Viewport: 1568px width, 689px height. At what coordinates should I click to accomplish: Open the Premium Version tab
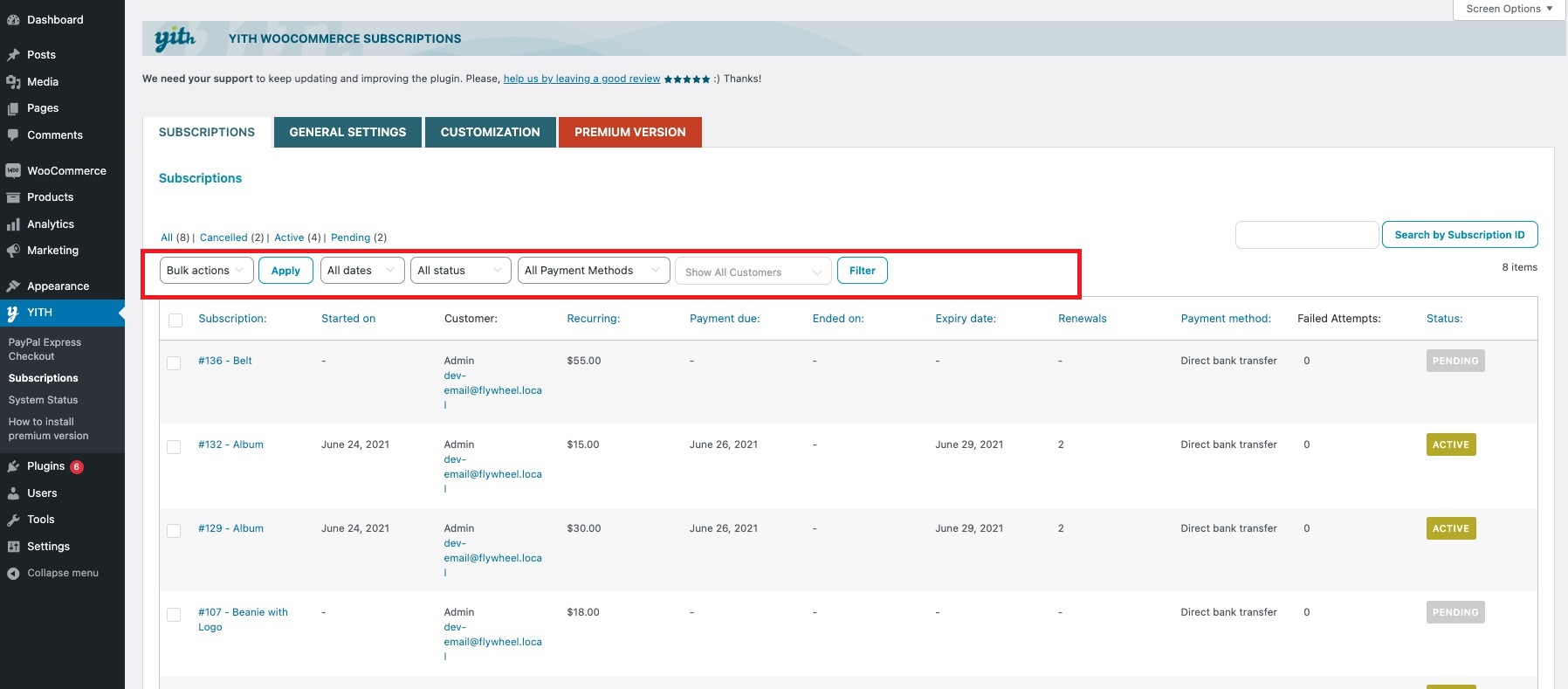tap(630, 132)
